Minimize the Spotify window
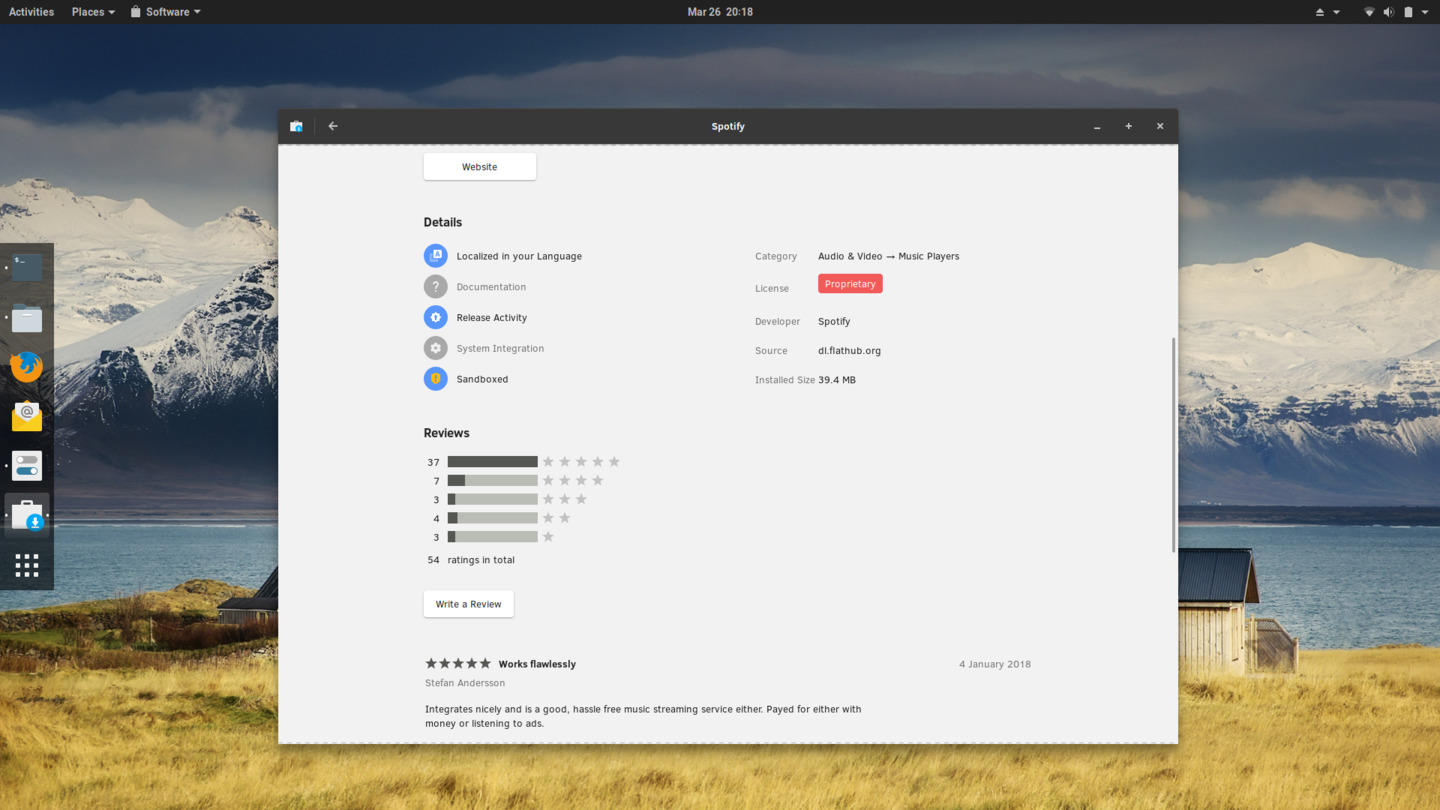Image resolution: width=1440 pixels, height=810 pixels. click(1097, 126)
